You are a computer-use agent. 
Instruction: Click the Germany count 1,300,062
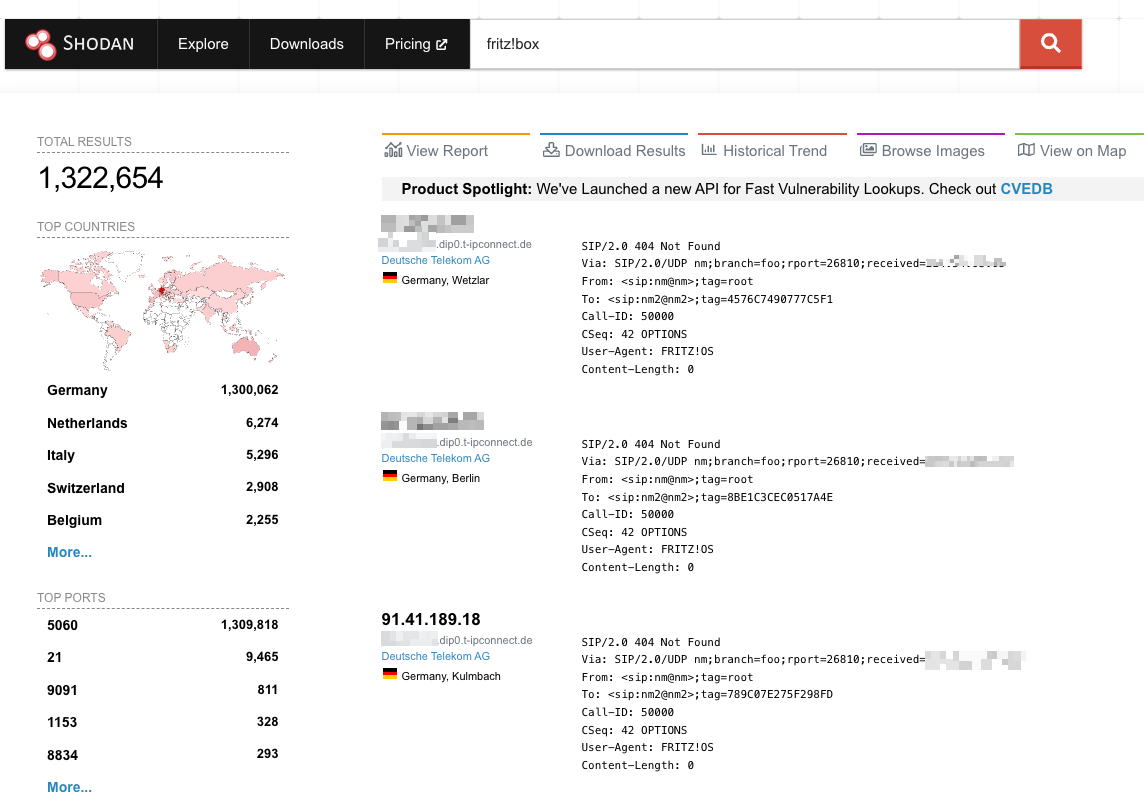(250, 390)
